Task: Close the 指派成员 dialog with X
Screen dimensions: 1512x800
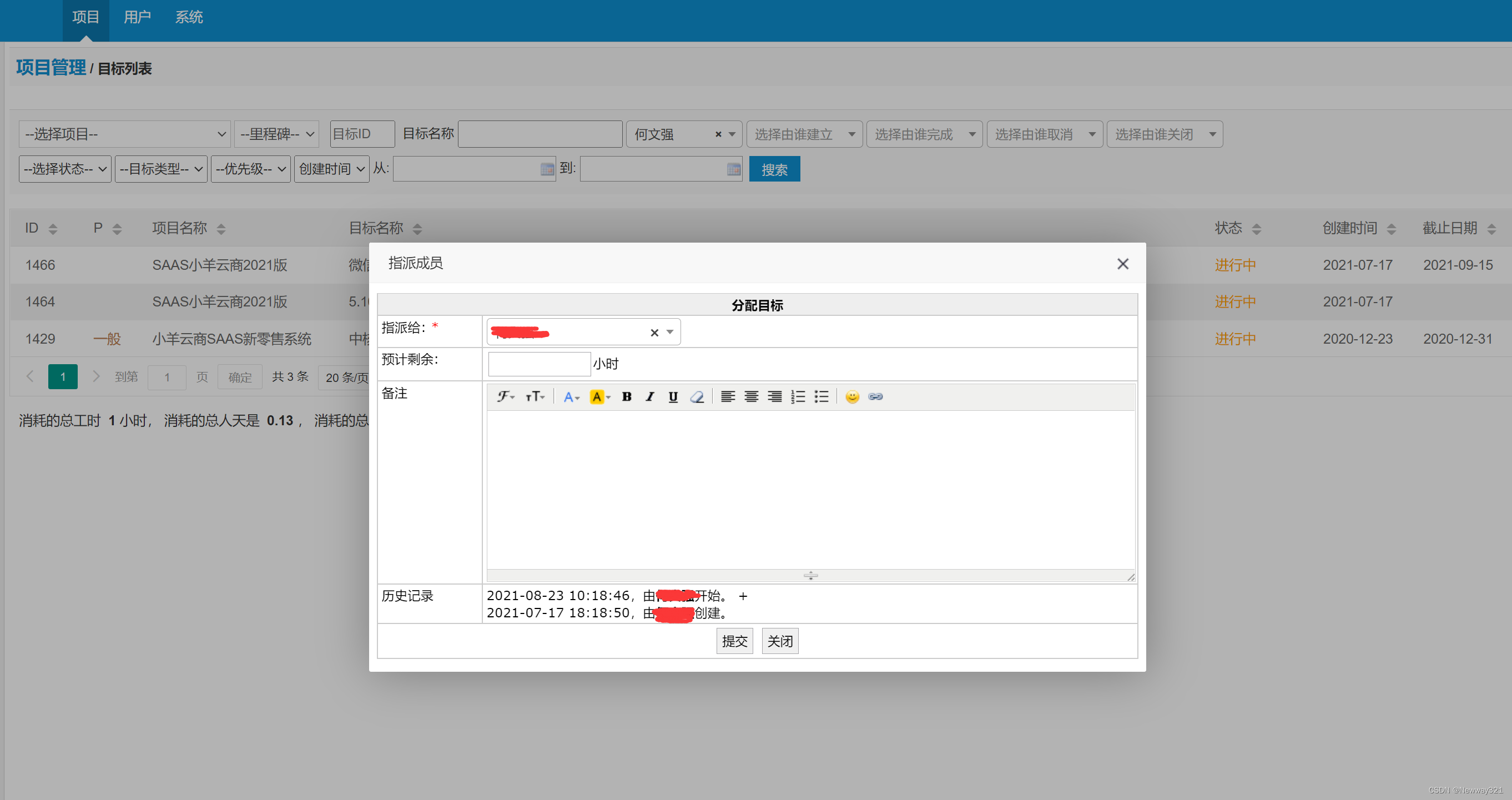Action: (1122, 264)
